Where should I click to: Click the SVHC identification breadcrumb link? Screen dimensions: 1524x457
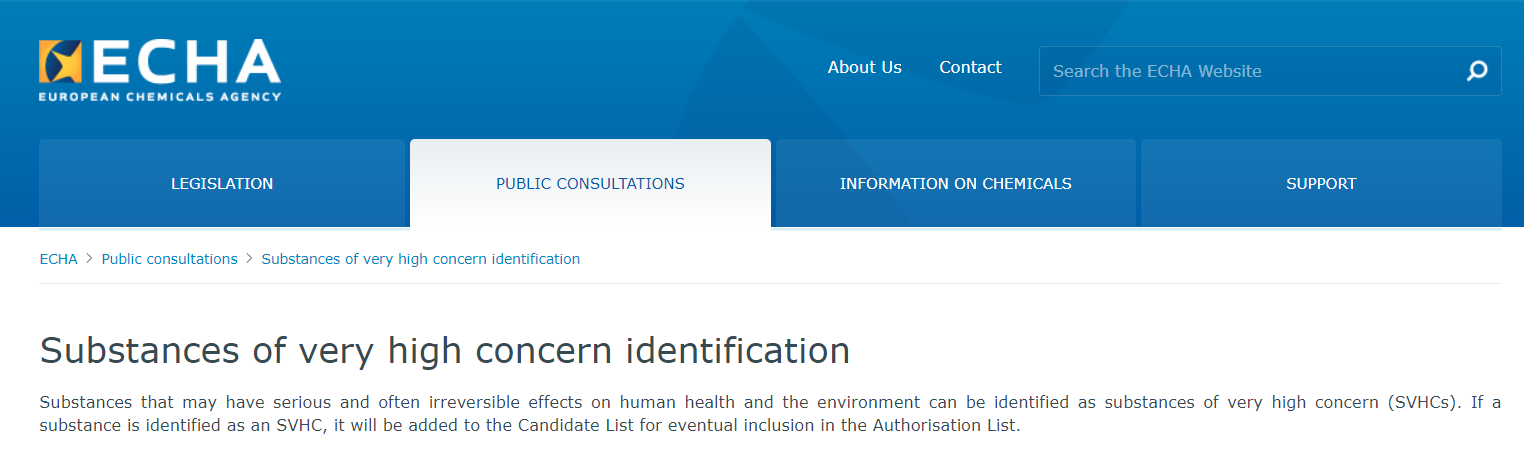[x=420, y=259]
